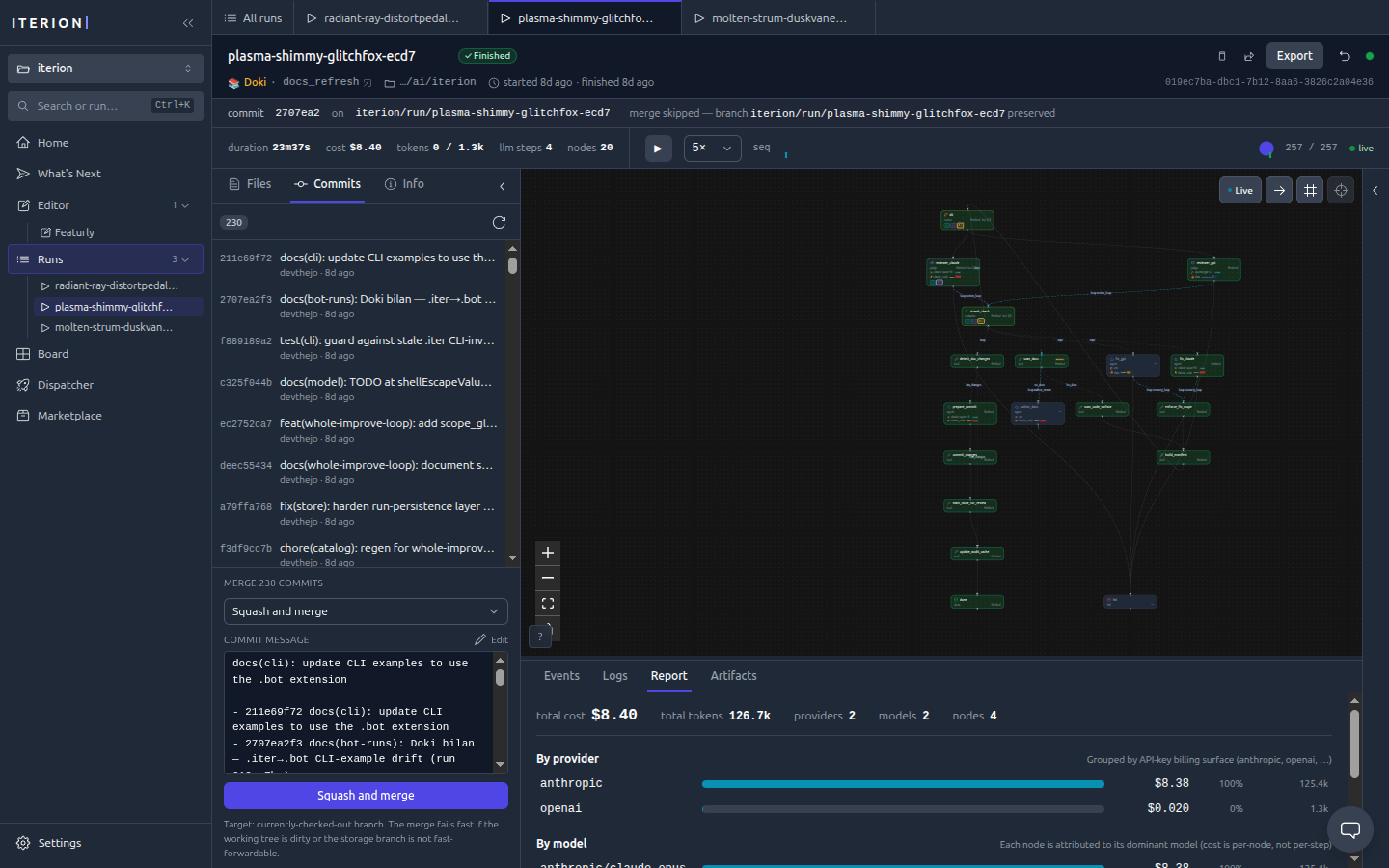Expand the right side panel chevron

(x=1375, y=190)
